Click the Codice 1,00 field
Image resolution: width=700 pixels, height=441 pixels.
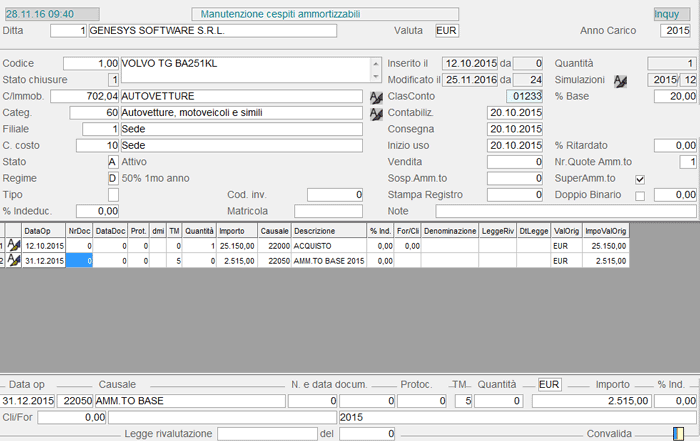point(91,63)
